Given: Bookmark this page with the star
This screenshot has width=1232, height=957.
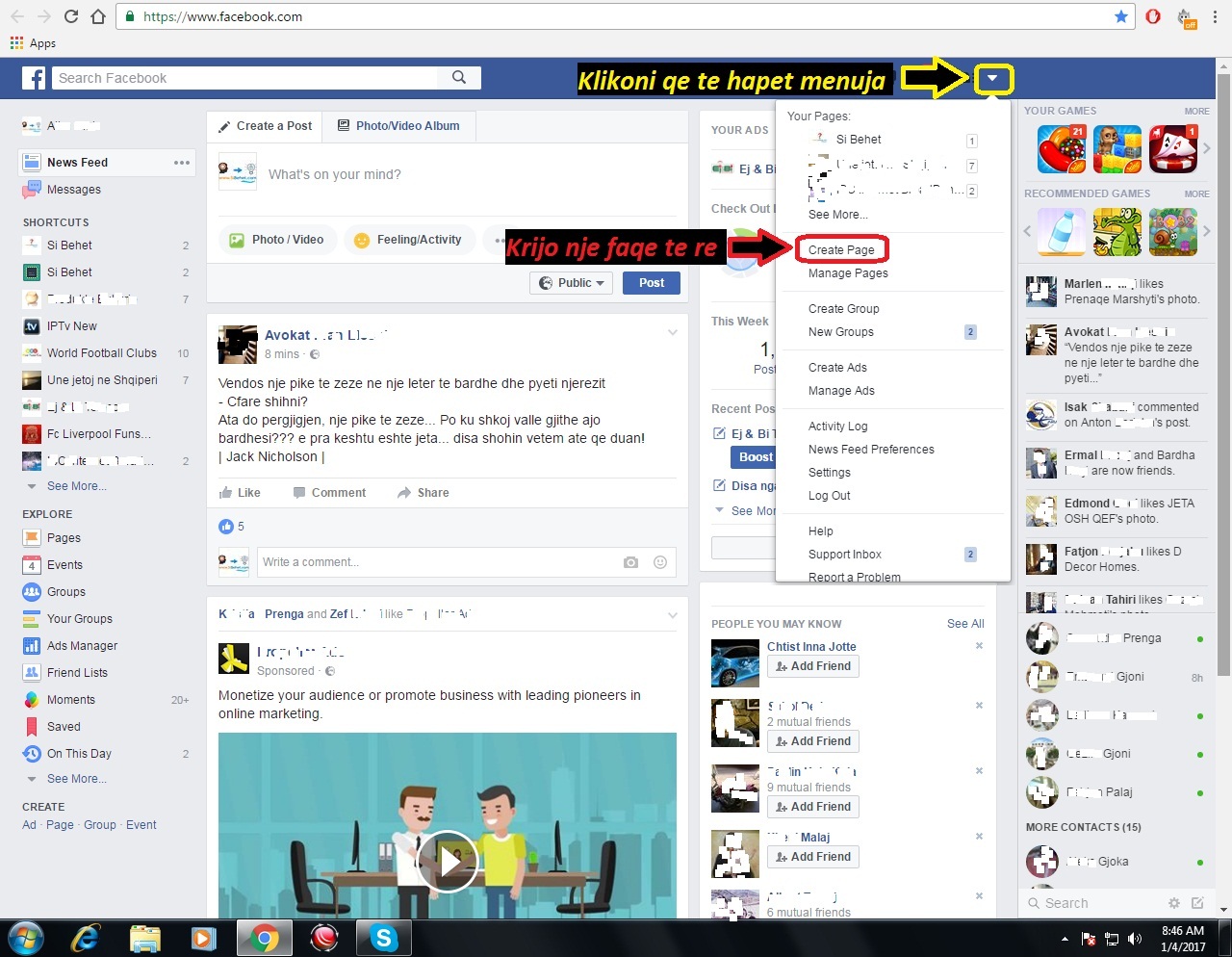Looking at the screenshot, I should 1120,16.
